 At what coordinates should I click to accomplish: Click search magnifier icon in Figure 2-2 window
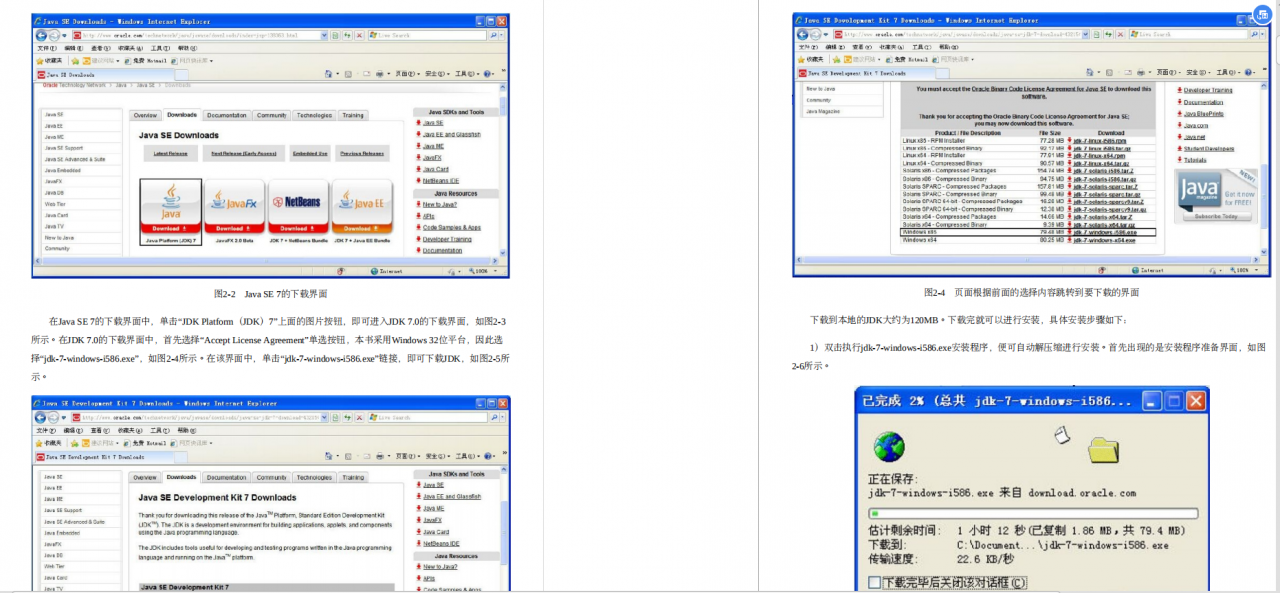(495, 35)
